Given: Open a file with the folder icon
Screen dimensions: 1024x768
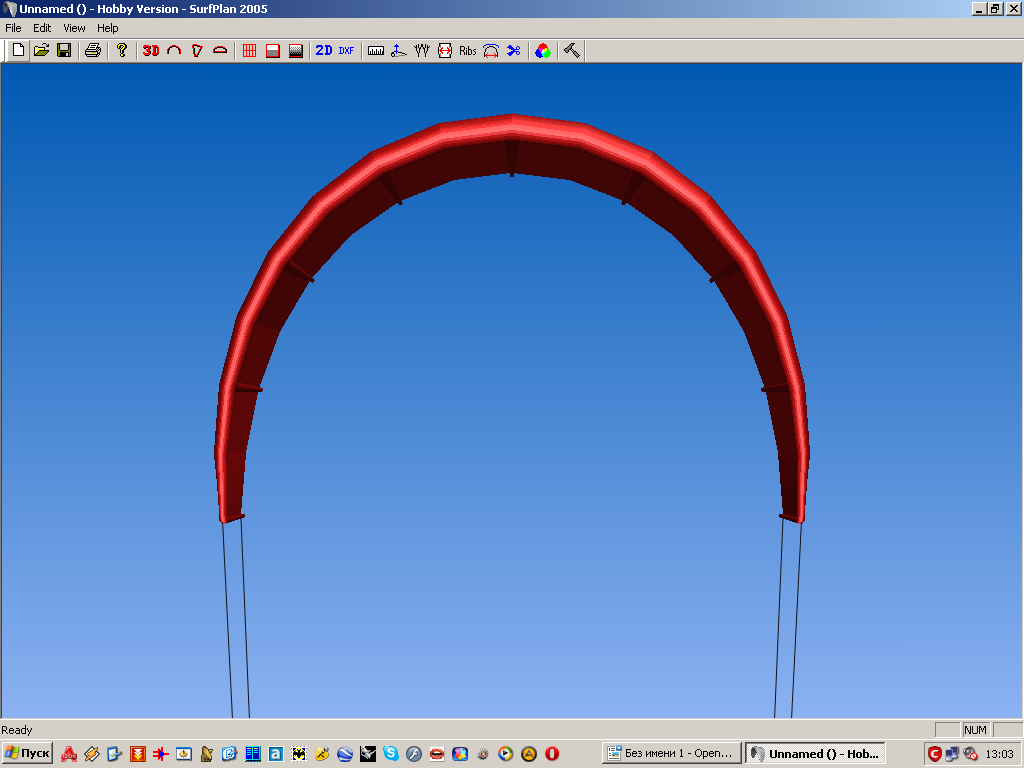Looking at the screenshot, I should tap(41, 50).
